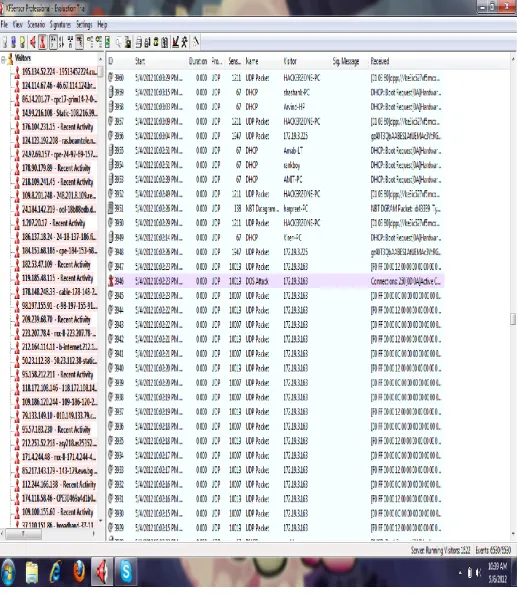519x596 pixels.
Task: Select visitor 178.90.179.88 - Recent Activity
Action: click(56, 168)
